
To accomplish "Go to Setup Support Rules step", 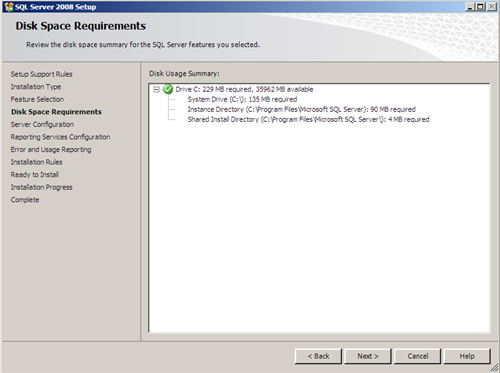I will [41, 74].
